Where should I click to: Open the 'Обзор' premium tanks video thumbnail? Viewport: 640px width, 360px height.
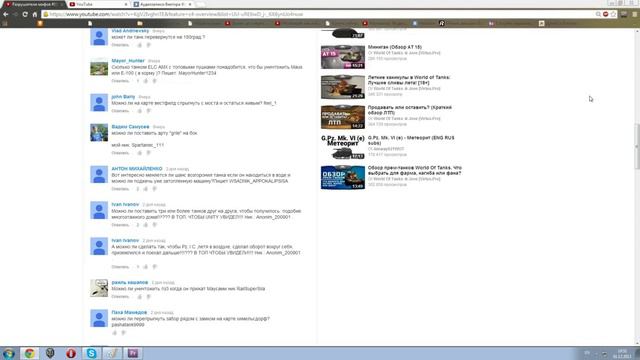pyautogui.click(x=342, y=178)
